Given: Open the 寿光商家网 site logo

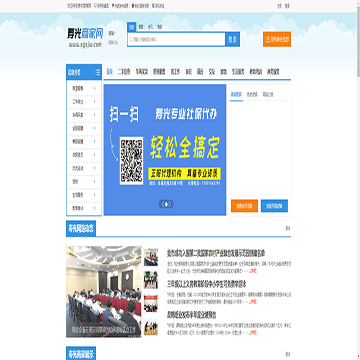Looking at the screenshot, I should [85, 38].
